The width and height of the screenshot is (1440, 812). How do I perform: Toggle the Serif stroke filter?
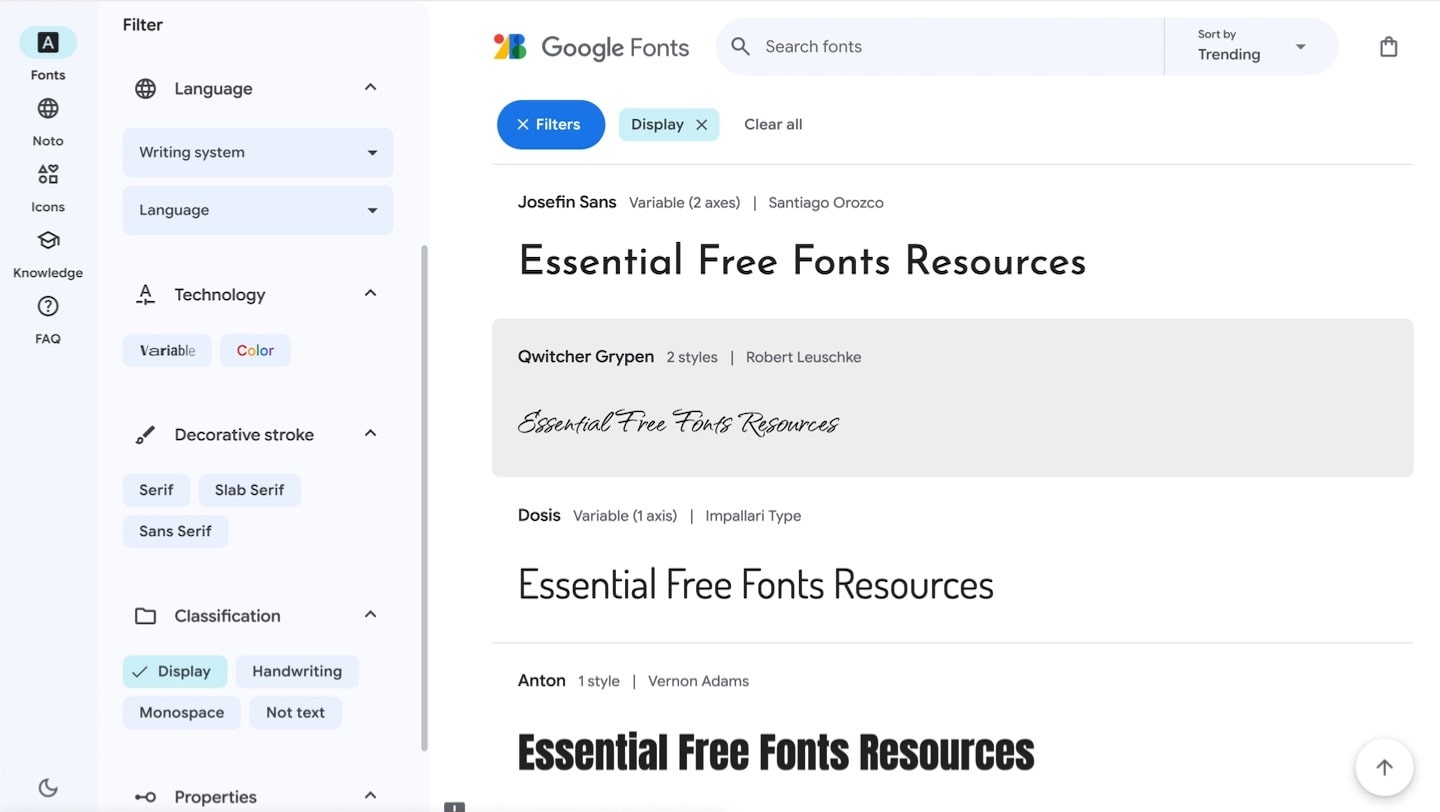pos(156,490)
